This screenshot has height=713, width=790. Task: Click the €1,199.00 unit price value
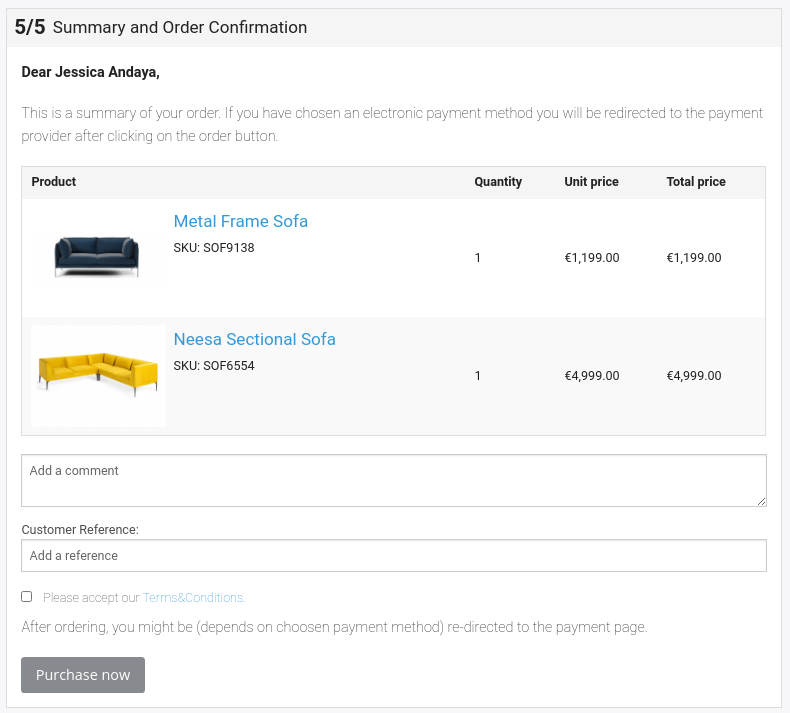click(591, 258)
